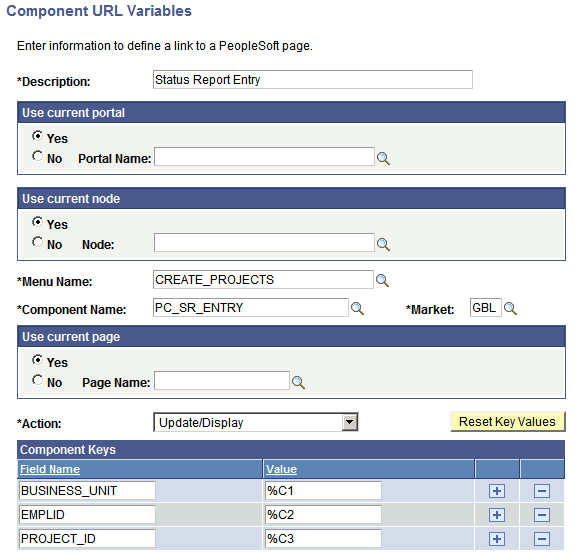Click the Market field
This screenshot has width=575, height=555.
486,307
